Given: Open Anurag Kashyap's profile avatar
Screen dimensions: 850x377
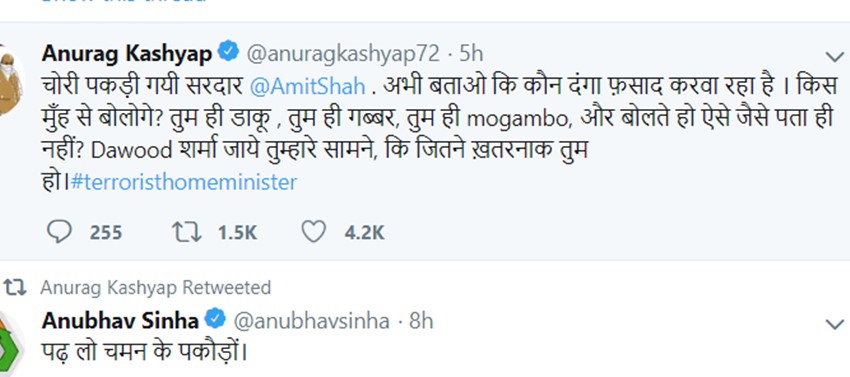Looking at the screenshot, I should pos(11,80).
